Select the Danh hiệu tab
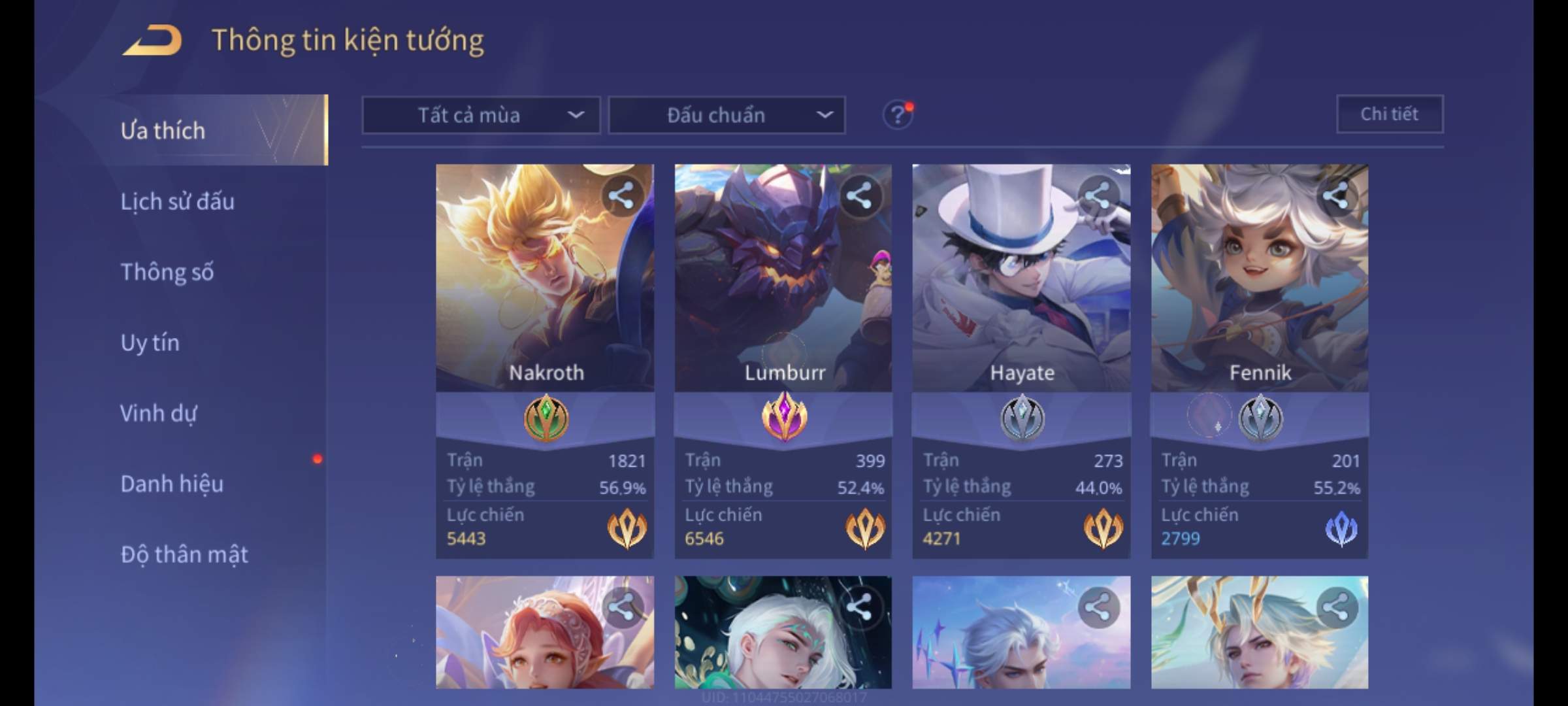1568x706 pixels. coord(172,484)
